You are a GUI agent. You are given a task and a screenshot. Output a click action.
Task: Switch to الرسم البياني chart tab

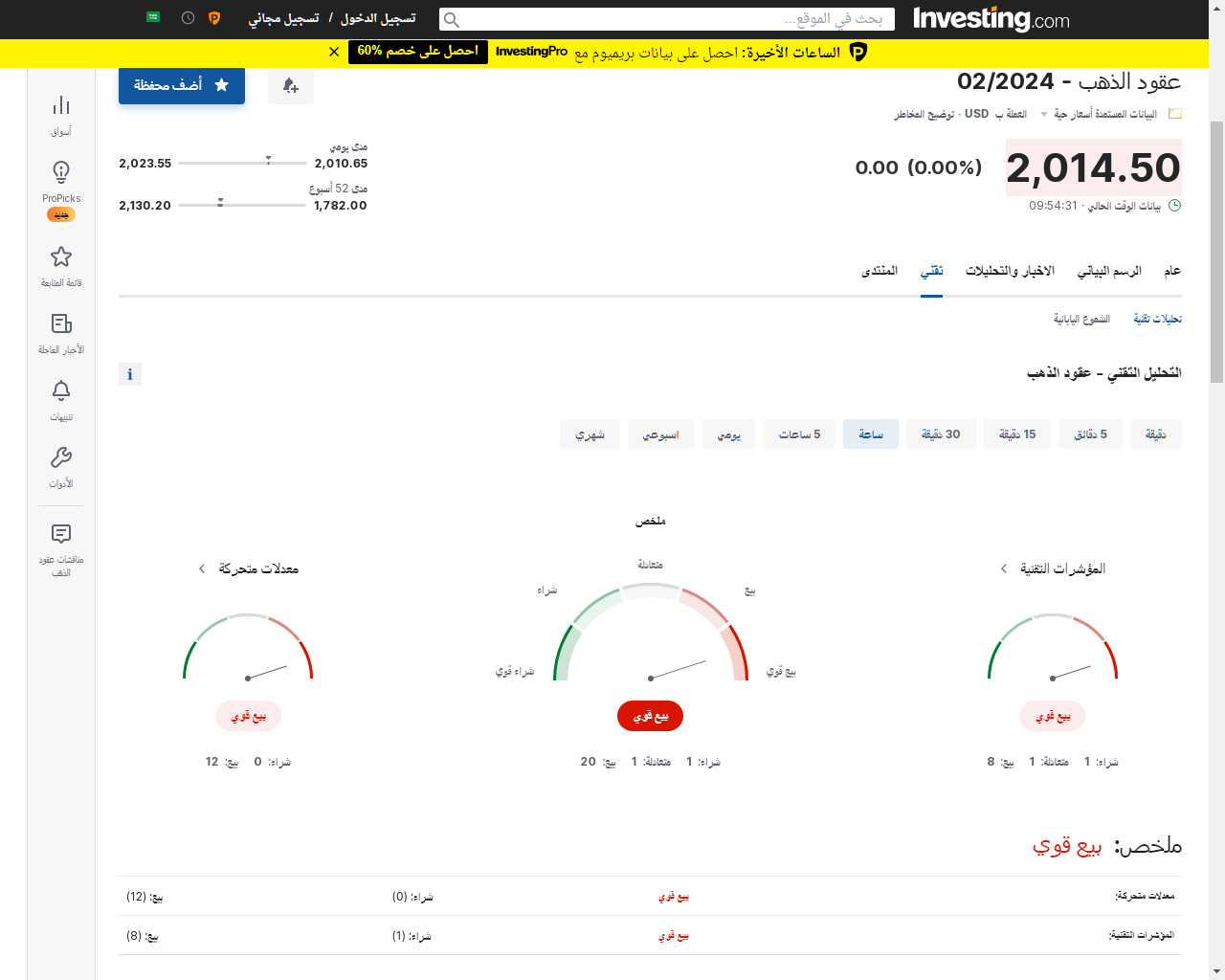(x=1109, y=272)
